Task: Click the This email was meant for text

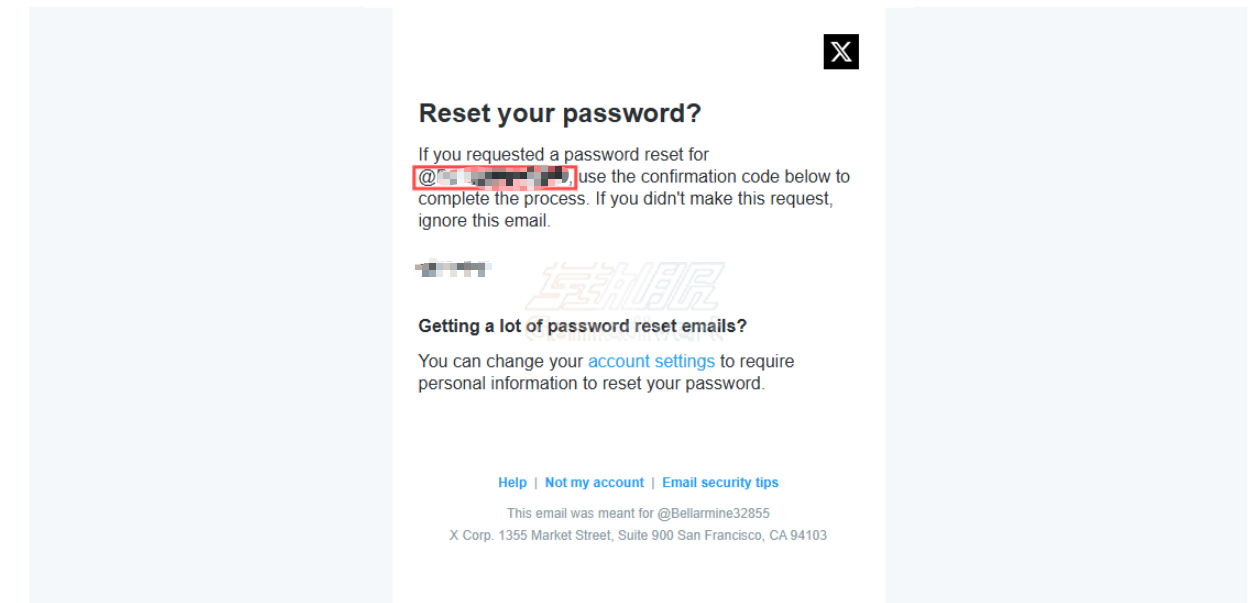Action: 580,513
